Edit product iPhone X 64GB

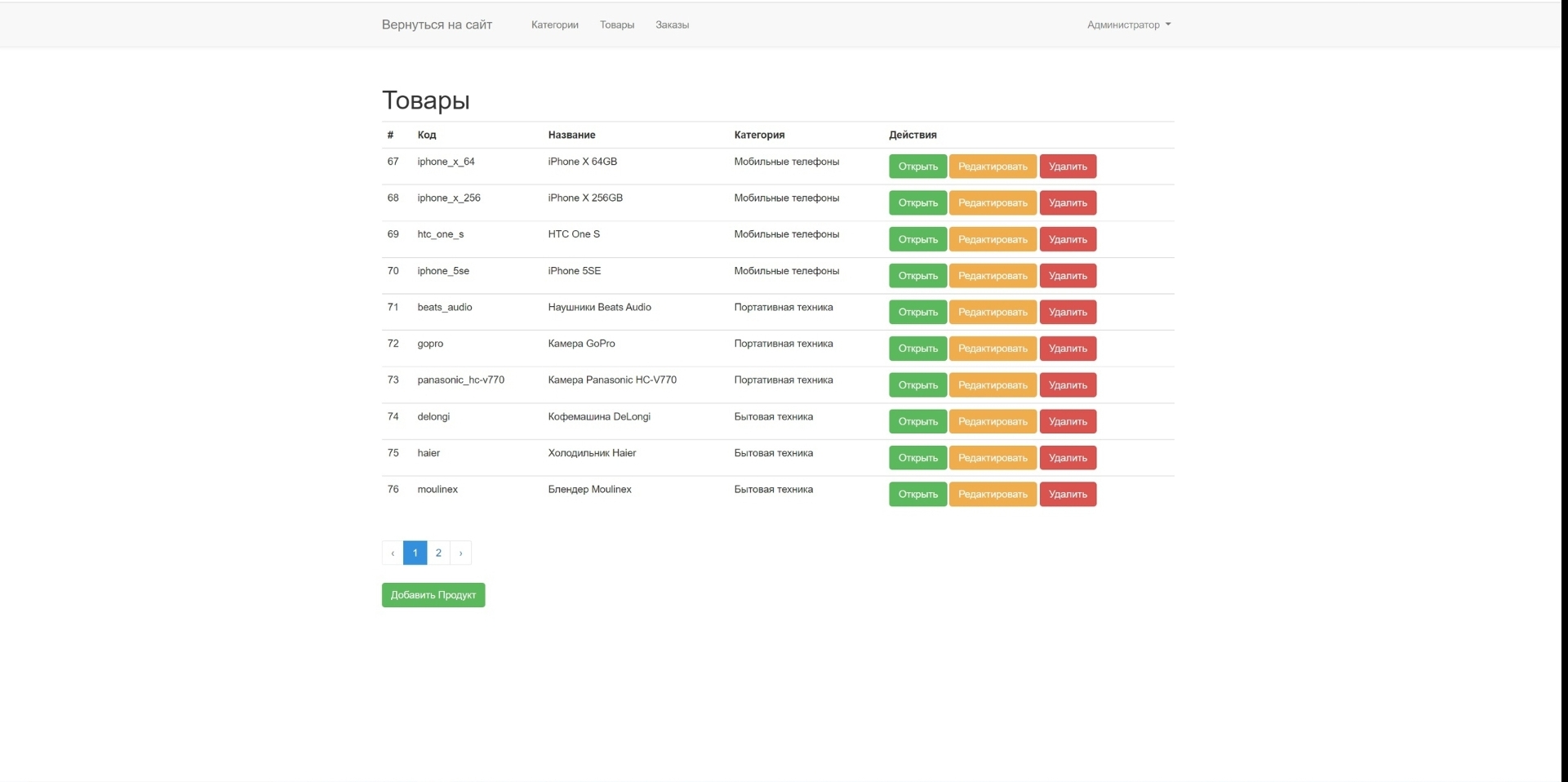click(x=993, y=167)
